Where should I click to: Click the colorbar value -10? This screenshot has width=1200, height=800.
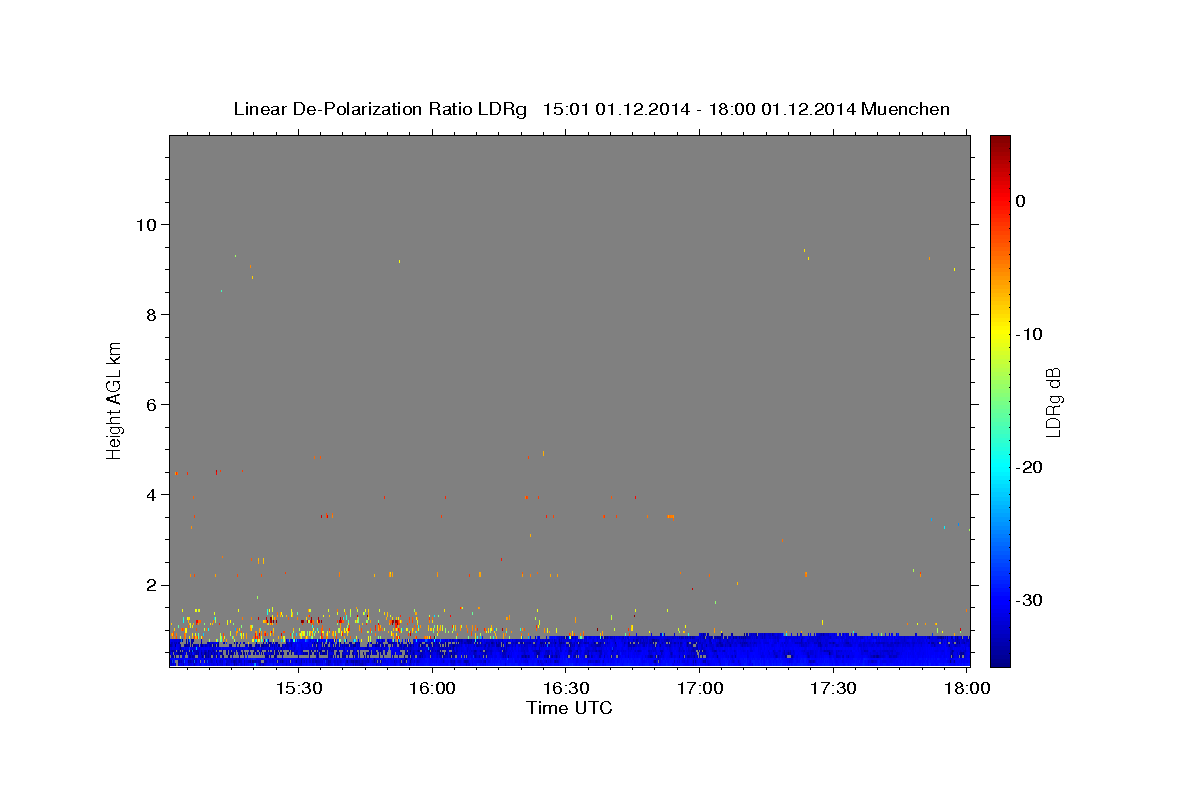[x=1030, y=334]
